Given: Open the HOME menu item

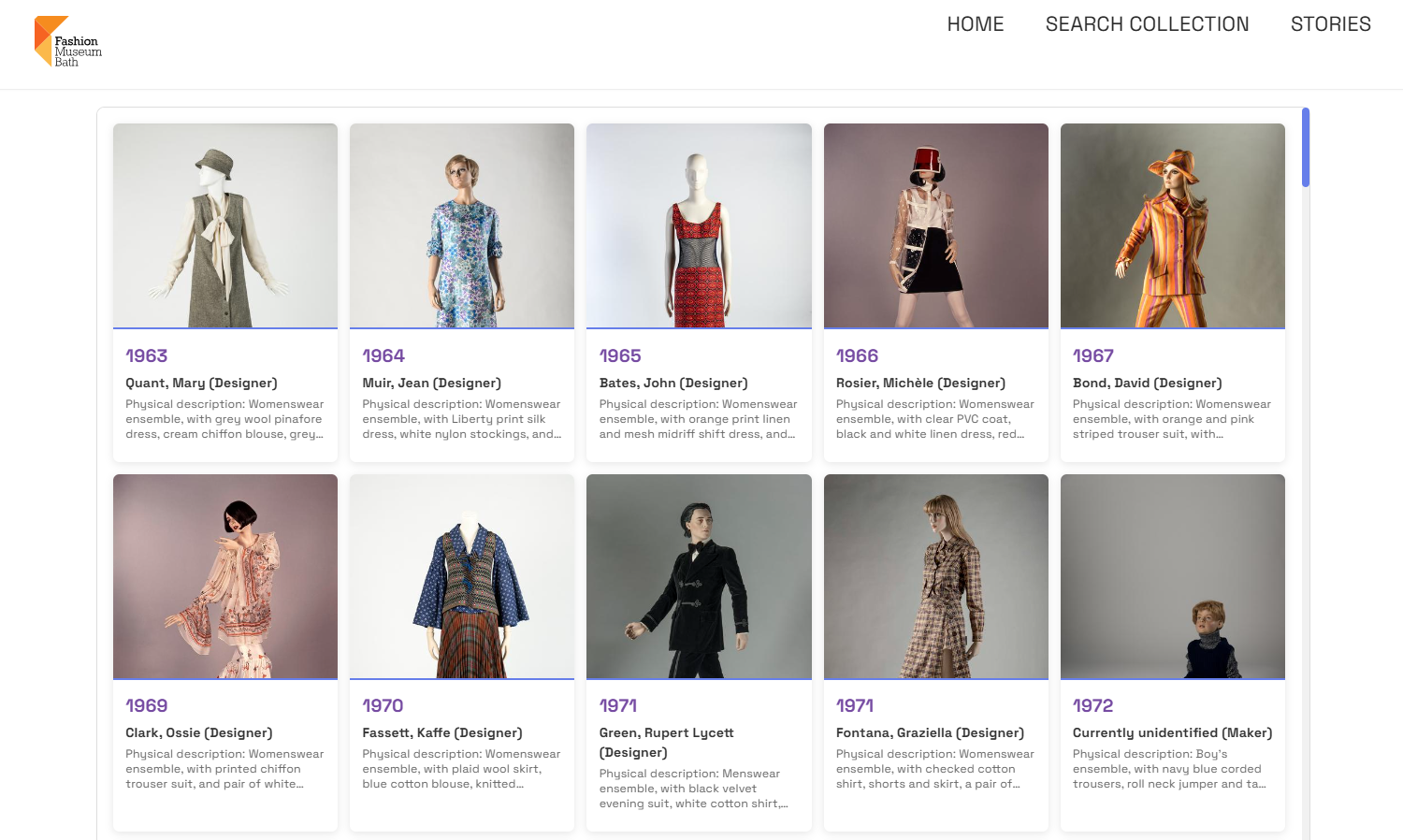Looking at the screenshot, I should [x=975, y=24].
